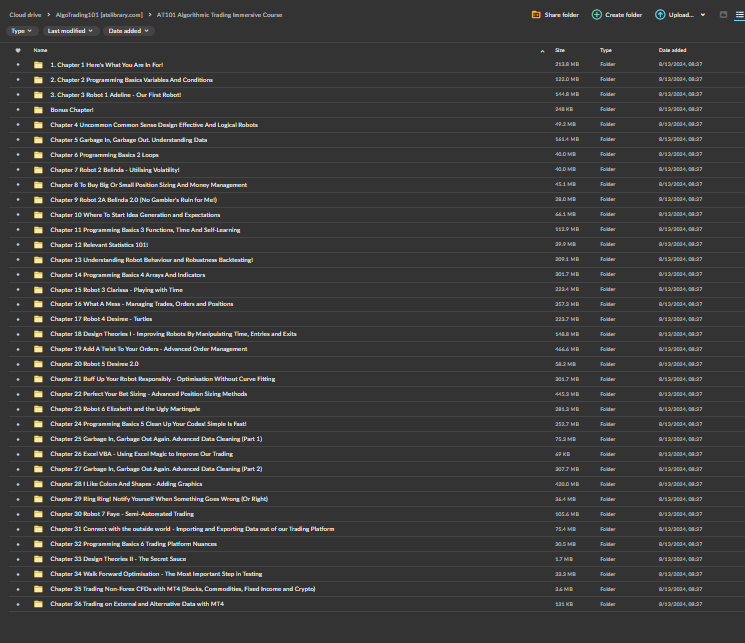Toggle favourite dot for Chapter 29 Ring Ring
This screenshot has width=745, height=643.
[18, 499]
